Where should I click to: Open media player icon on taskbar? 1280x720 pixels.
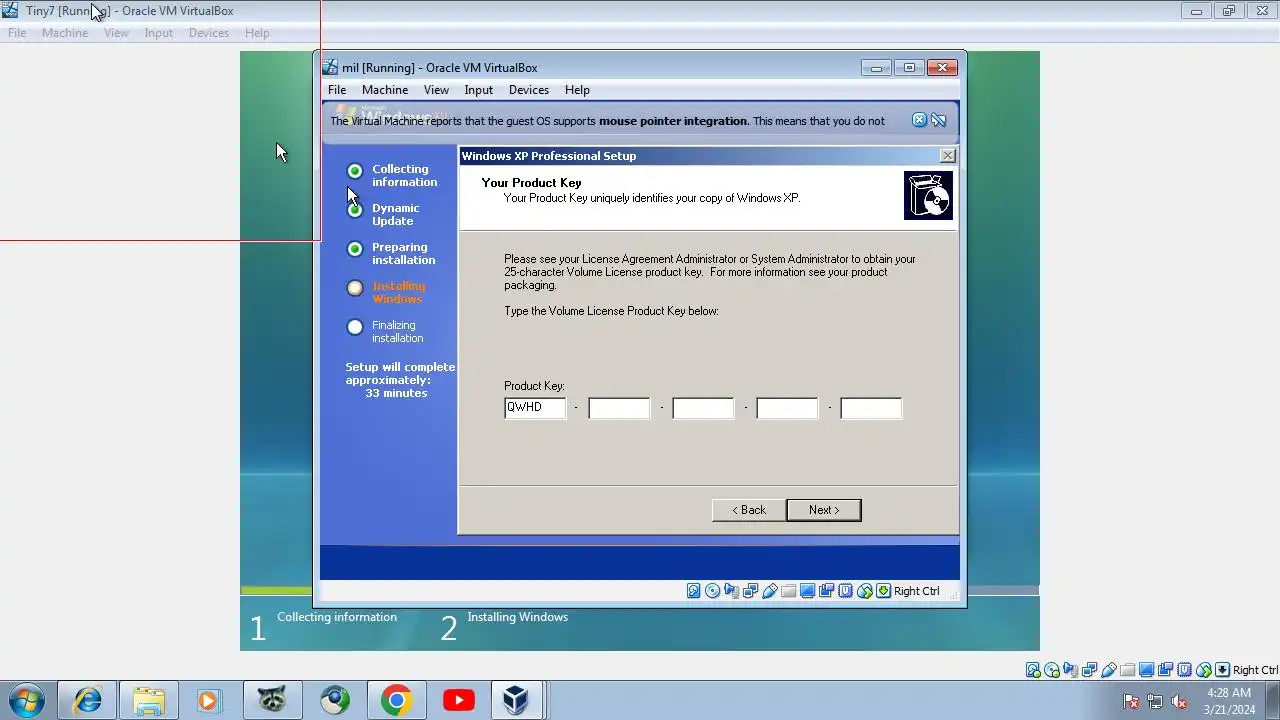208,700
